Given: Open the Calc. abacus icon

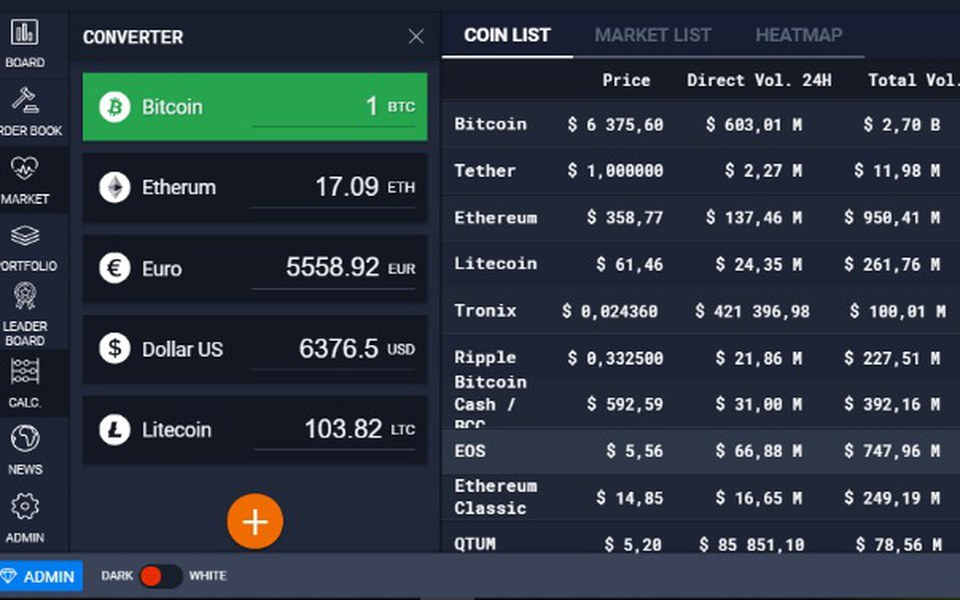Looking at the screenshot, I should pyautogui.click(x=24, y=372).
